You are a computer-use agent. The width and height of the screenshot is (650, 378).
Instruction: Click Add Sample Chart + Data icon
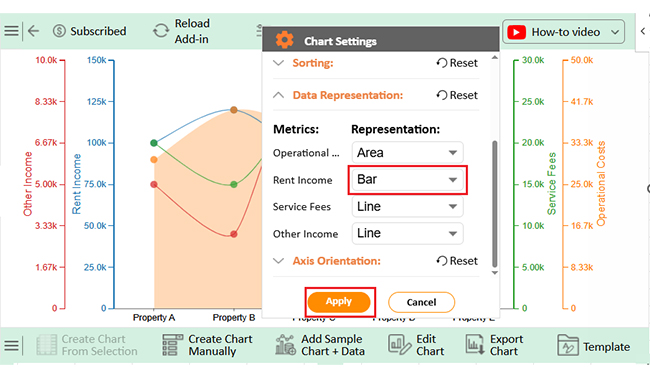pos(286,345)
